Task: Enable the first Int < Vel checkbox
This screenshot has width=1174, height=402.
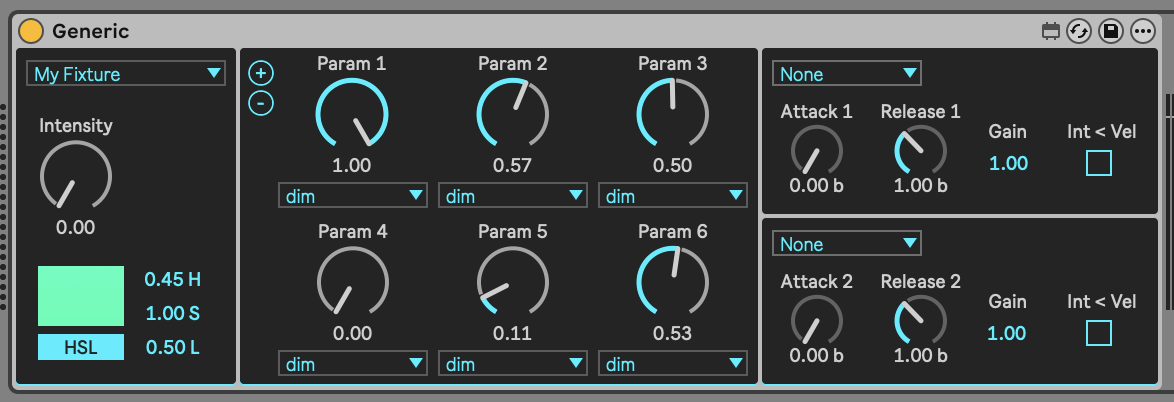Action: pyautogui.click(x=1099, y=163)
